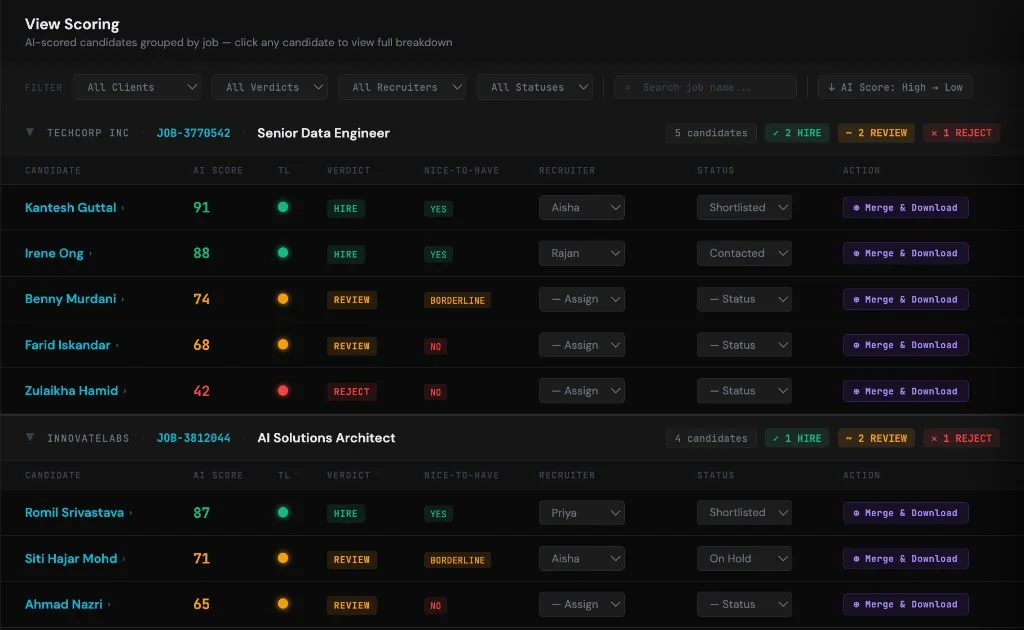Open job link JOB-3812044
Screen dimensions: 1024x630
[x=193, y=438]
